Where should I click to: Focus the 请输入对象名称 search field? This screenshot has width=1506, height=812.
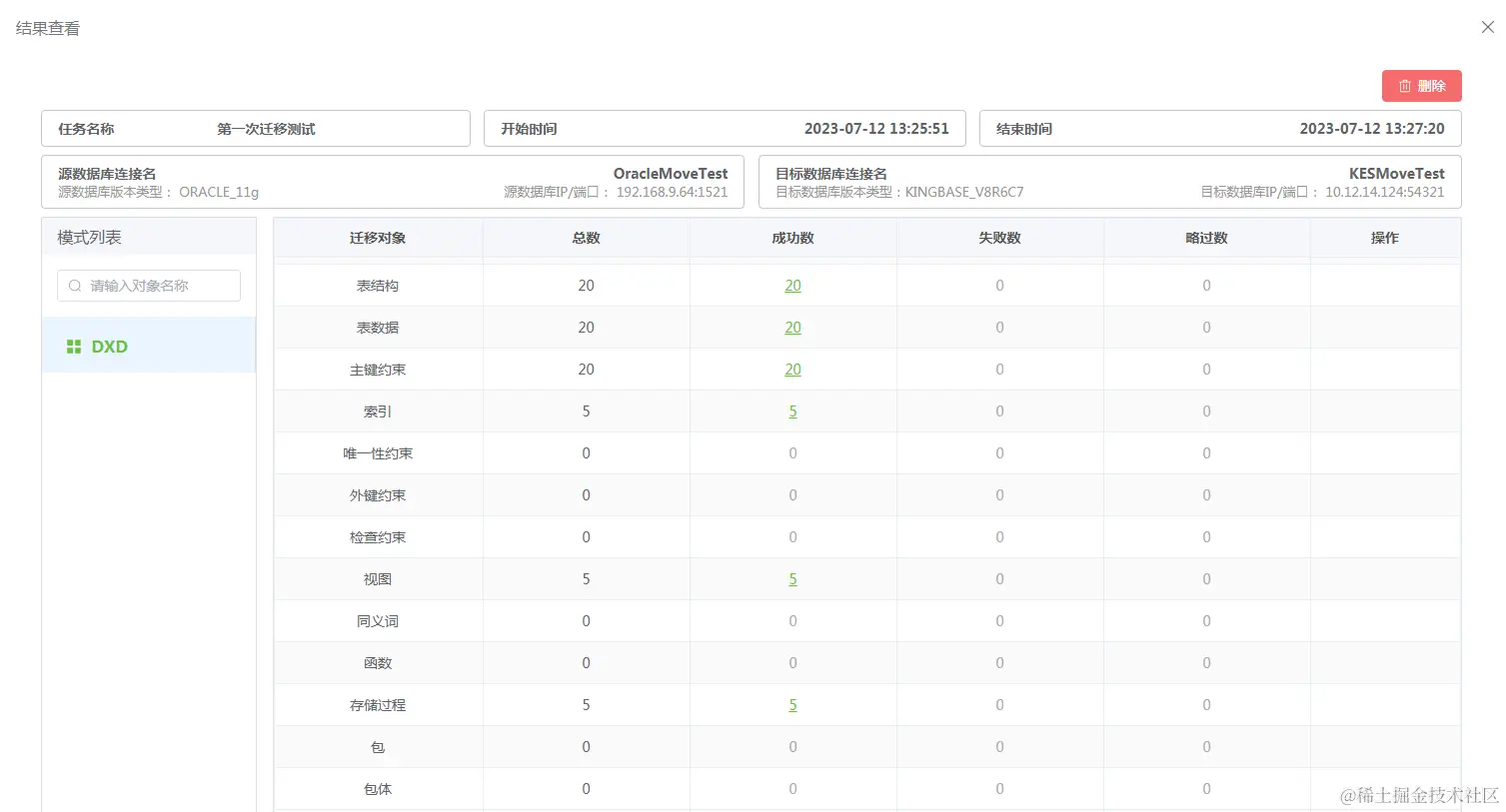149,286
